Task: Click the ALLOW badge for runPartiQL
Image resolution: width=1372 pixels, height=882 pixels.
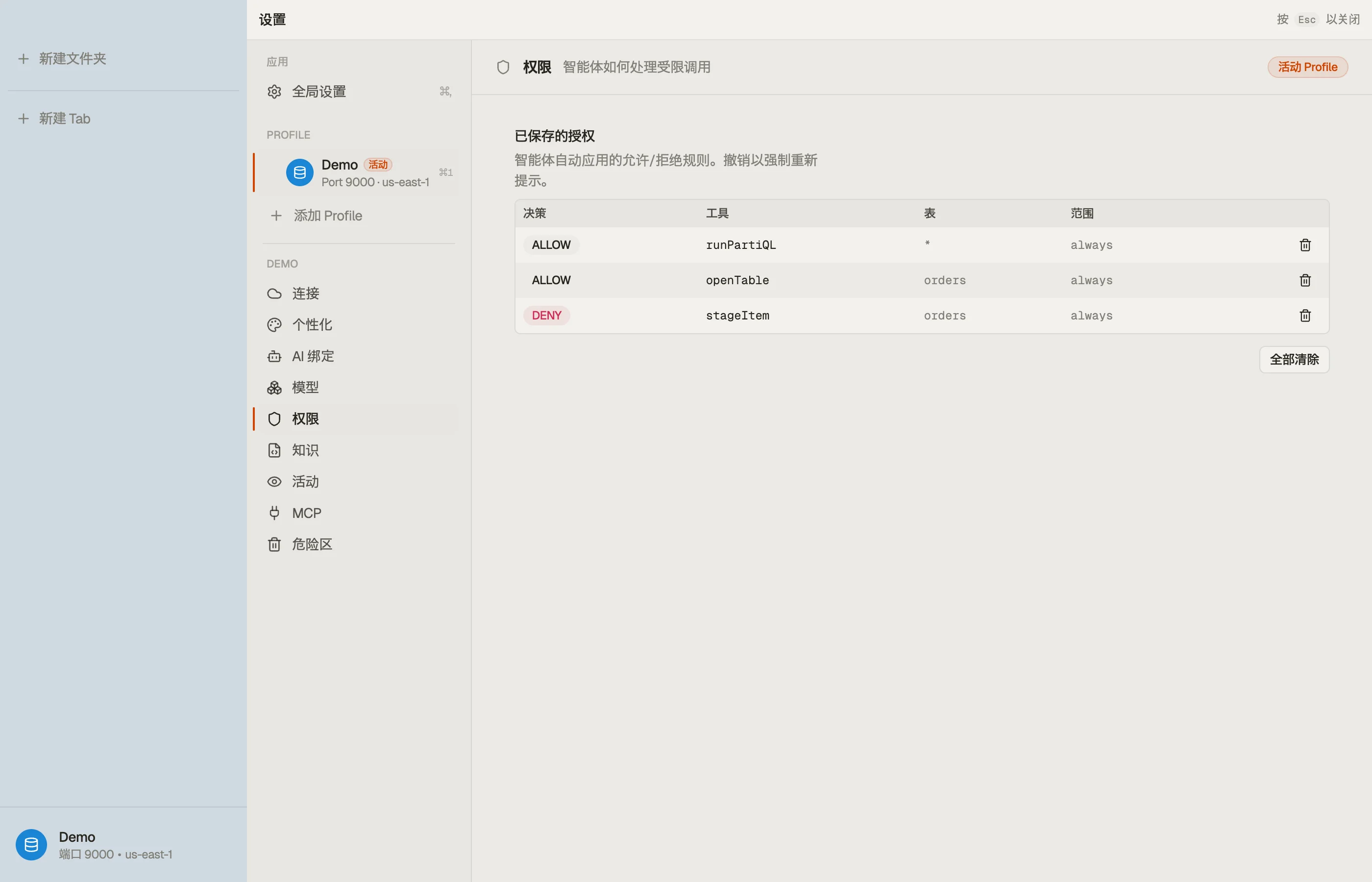Action: tap(551, 245)
